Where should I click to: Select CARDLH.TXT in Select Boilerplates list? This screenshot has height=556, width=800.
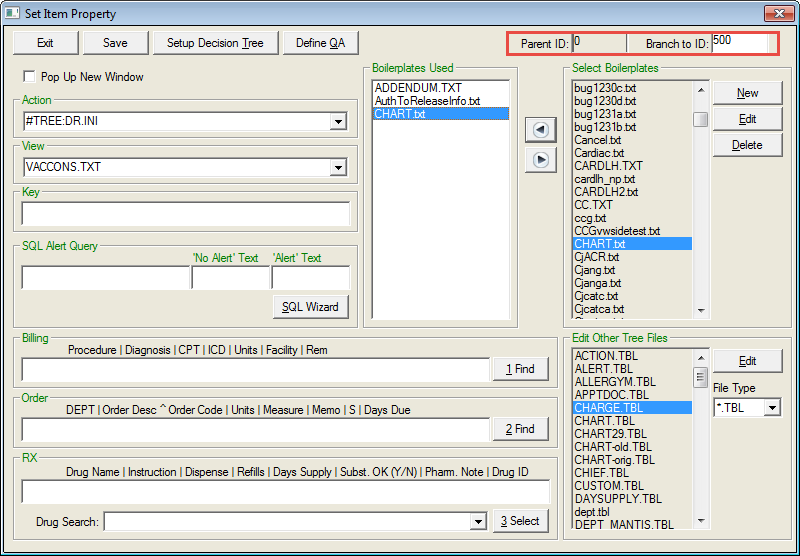608,166
